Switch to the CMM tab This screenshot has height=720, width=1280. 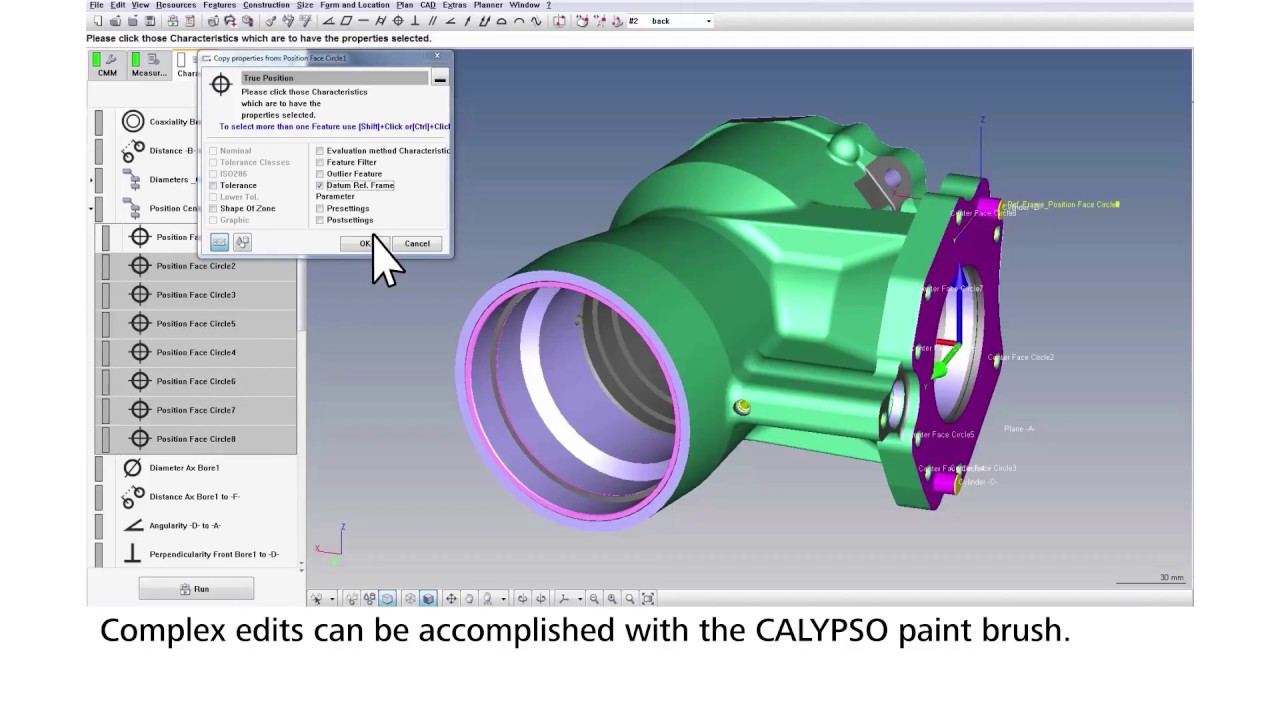point(107,66)
